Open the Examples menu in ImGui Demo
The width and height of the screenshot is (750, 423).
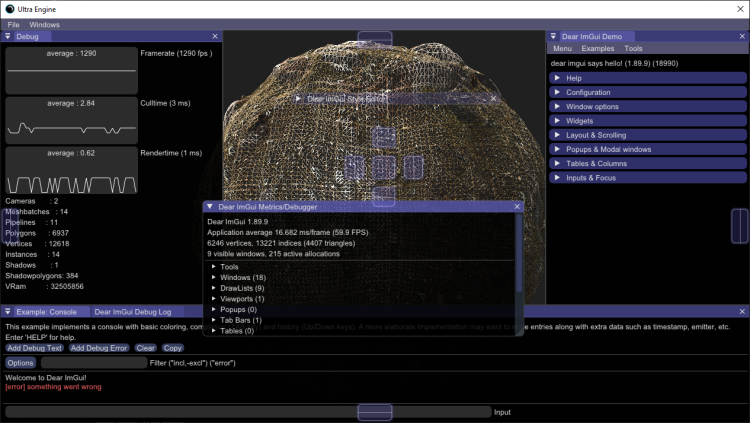coord(598,48)
